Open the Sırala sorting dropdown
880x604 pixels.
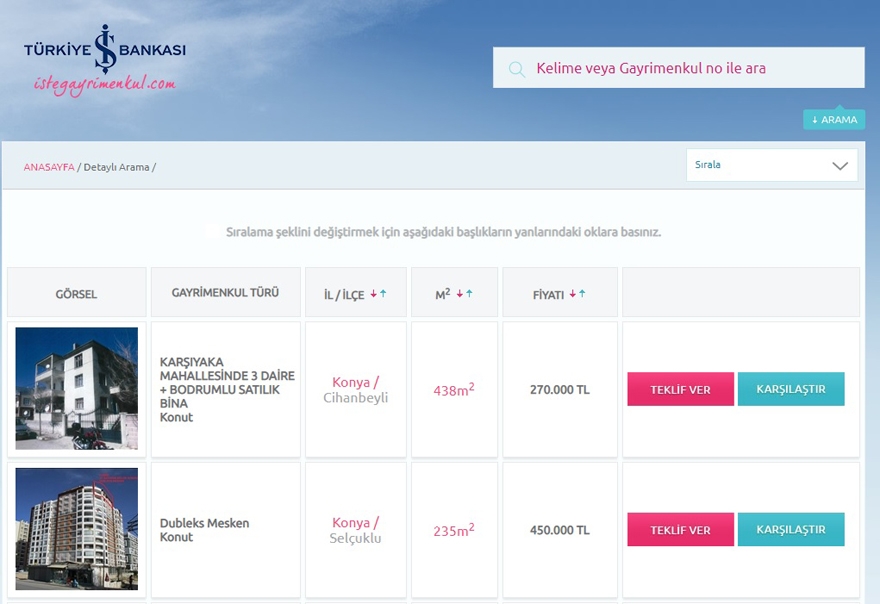coord(771,165)
